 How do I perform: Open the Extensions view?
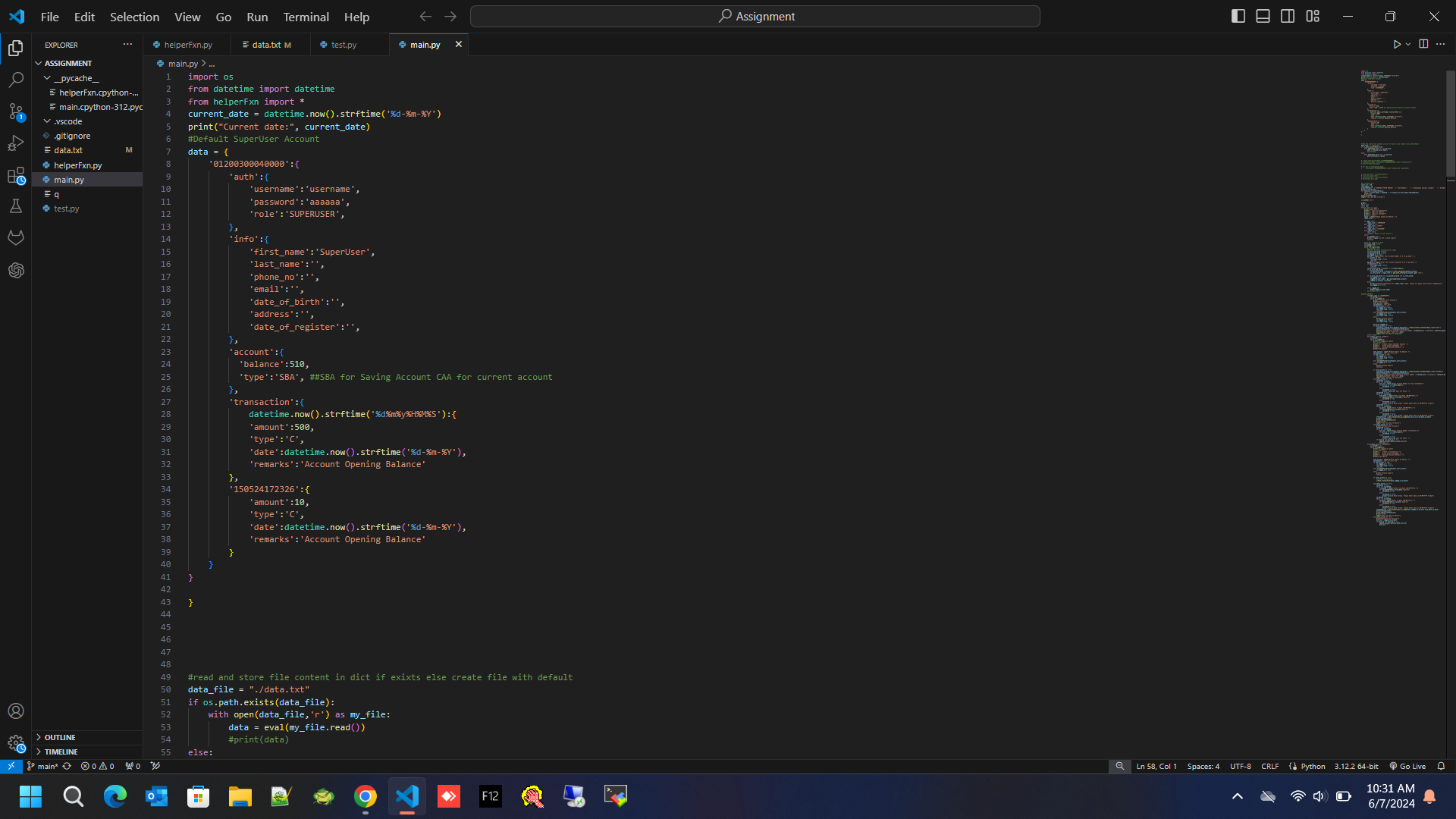pos(16,175)
